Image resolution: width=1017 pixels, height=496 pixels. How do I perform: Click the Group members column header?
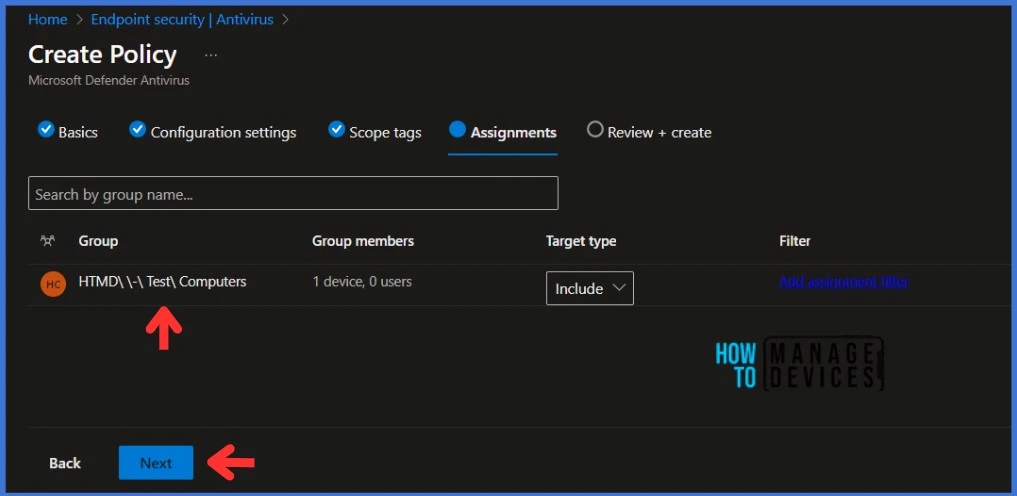363,241
